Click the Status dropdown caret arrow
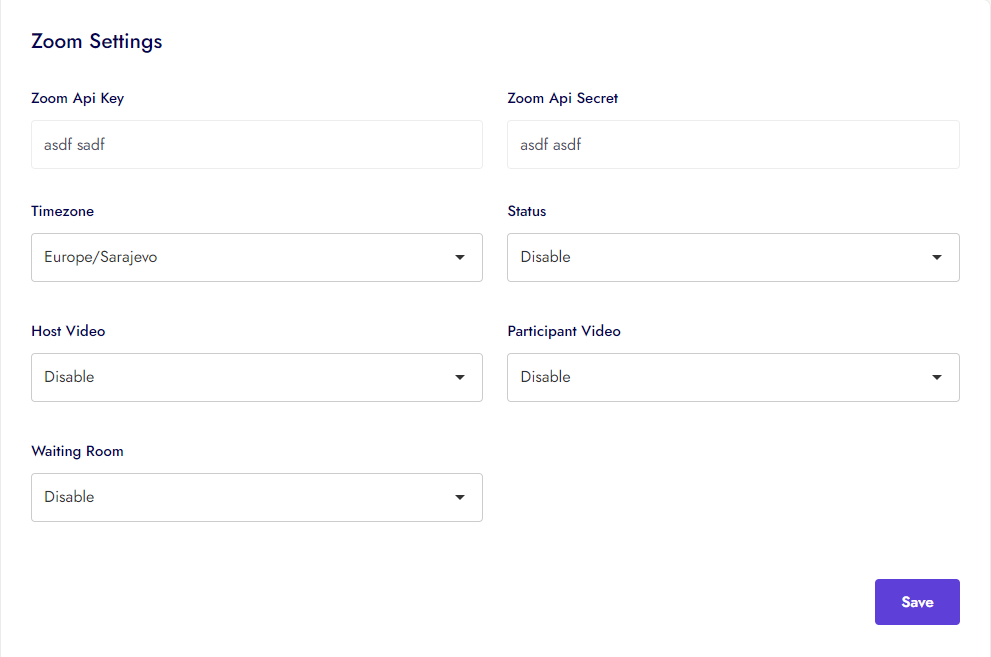991x657 pixels. coord(937,258)
